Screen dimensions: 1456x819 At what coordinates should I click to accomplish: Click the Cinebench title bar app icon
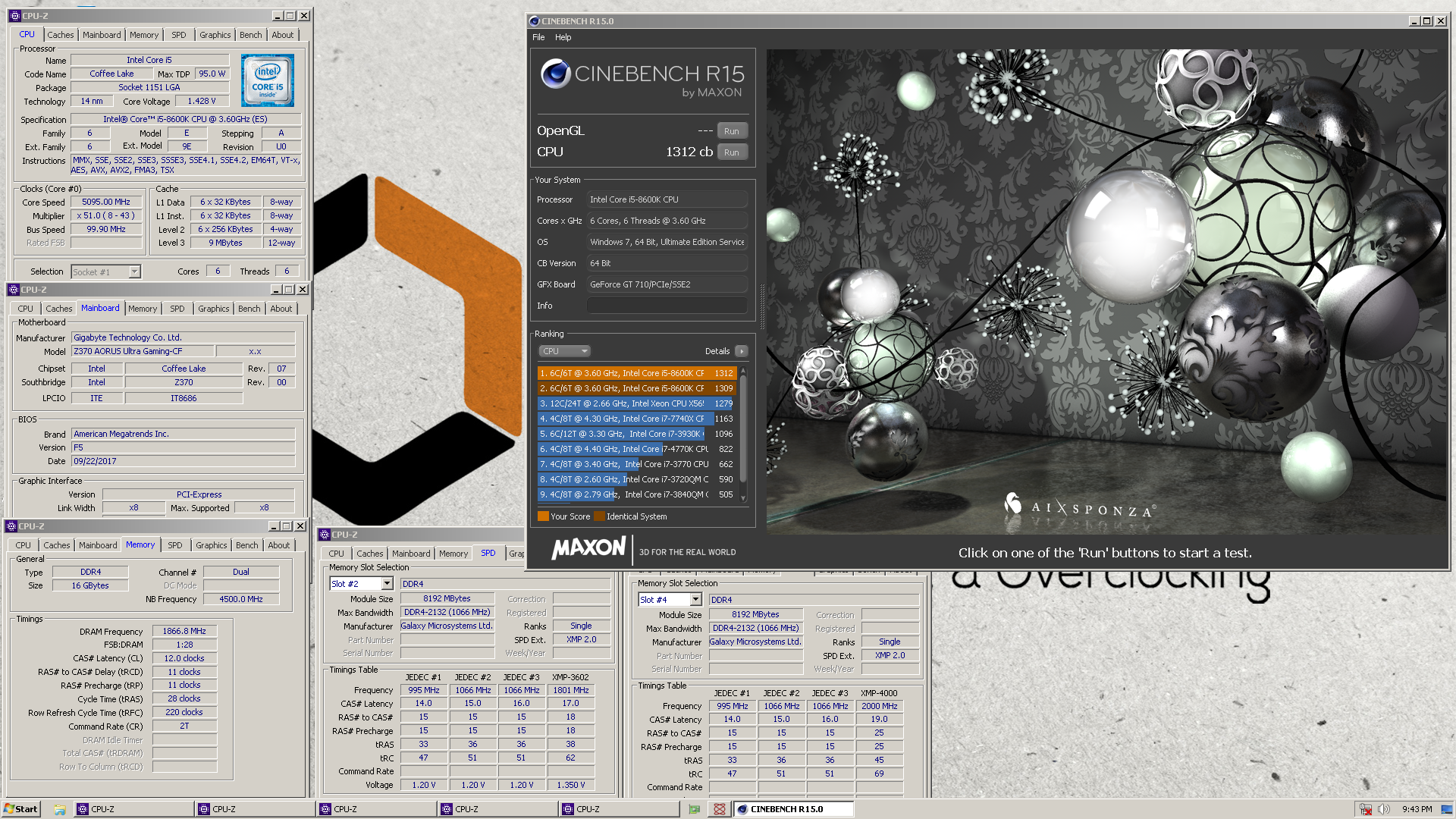point(535,21)
